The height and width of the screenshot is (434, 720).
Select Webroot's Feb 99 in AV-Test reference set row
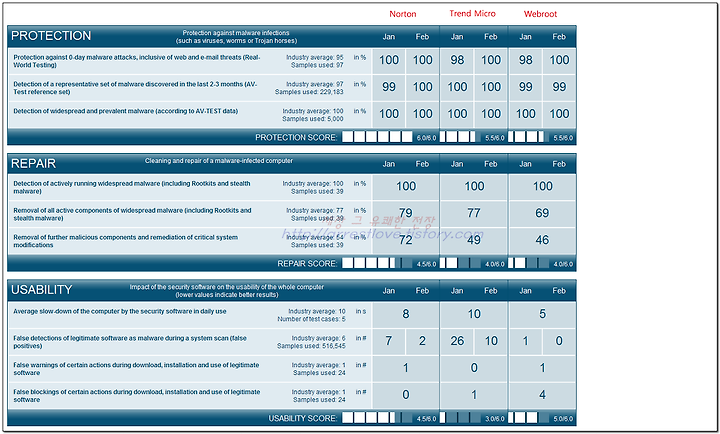pyautogui.click(x=559, y=87)
